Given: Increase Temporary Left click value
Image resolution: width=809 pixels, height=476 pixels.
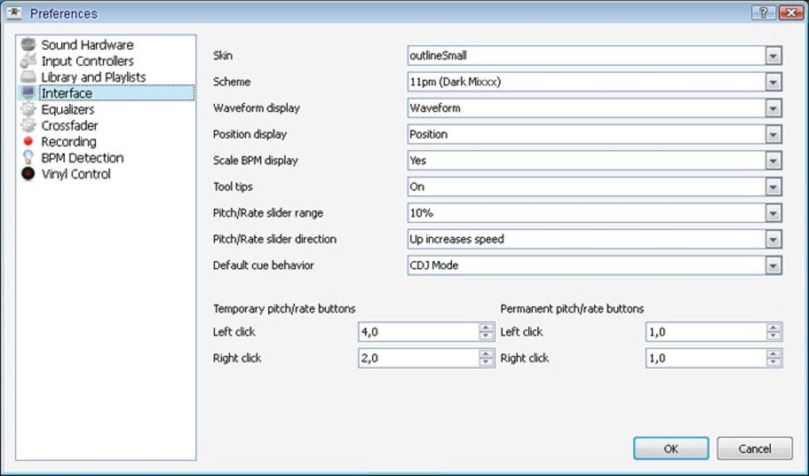Looking at the screenshot, I should [x=486, y=327].
